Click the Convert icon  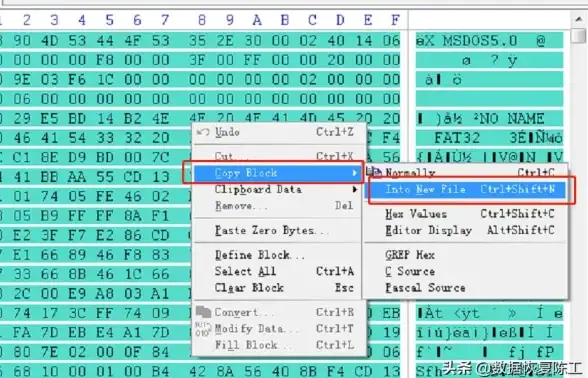[203, 311]
